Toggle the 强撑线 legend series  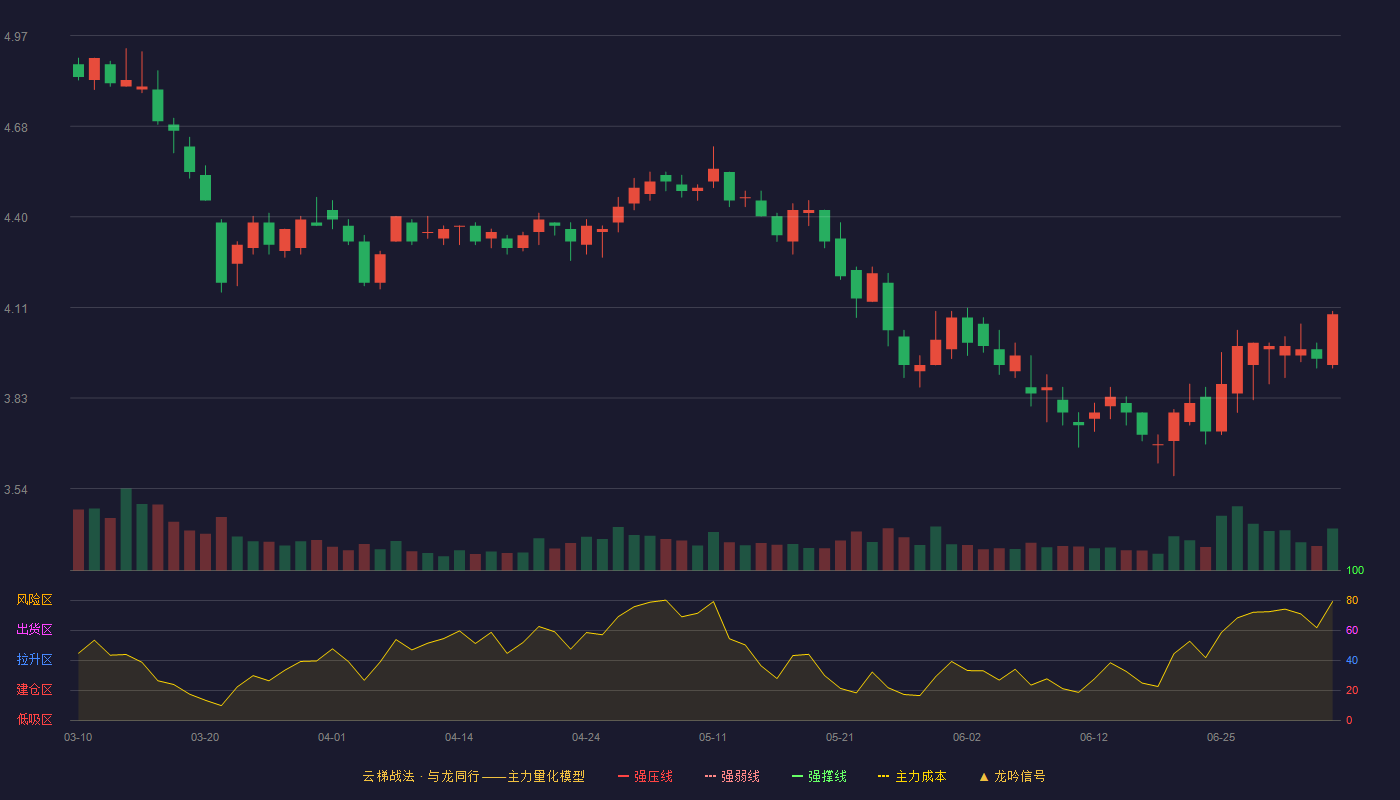(819, 776)
